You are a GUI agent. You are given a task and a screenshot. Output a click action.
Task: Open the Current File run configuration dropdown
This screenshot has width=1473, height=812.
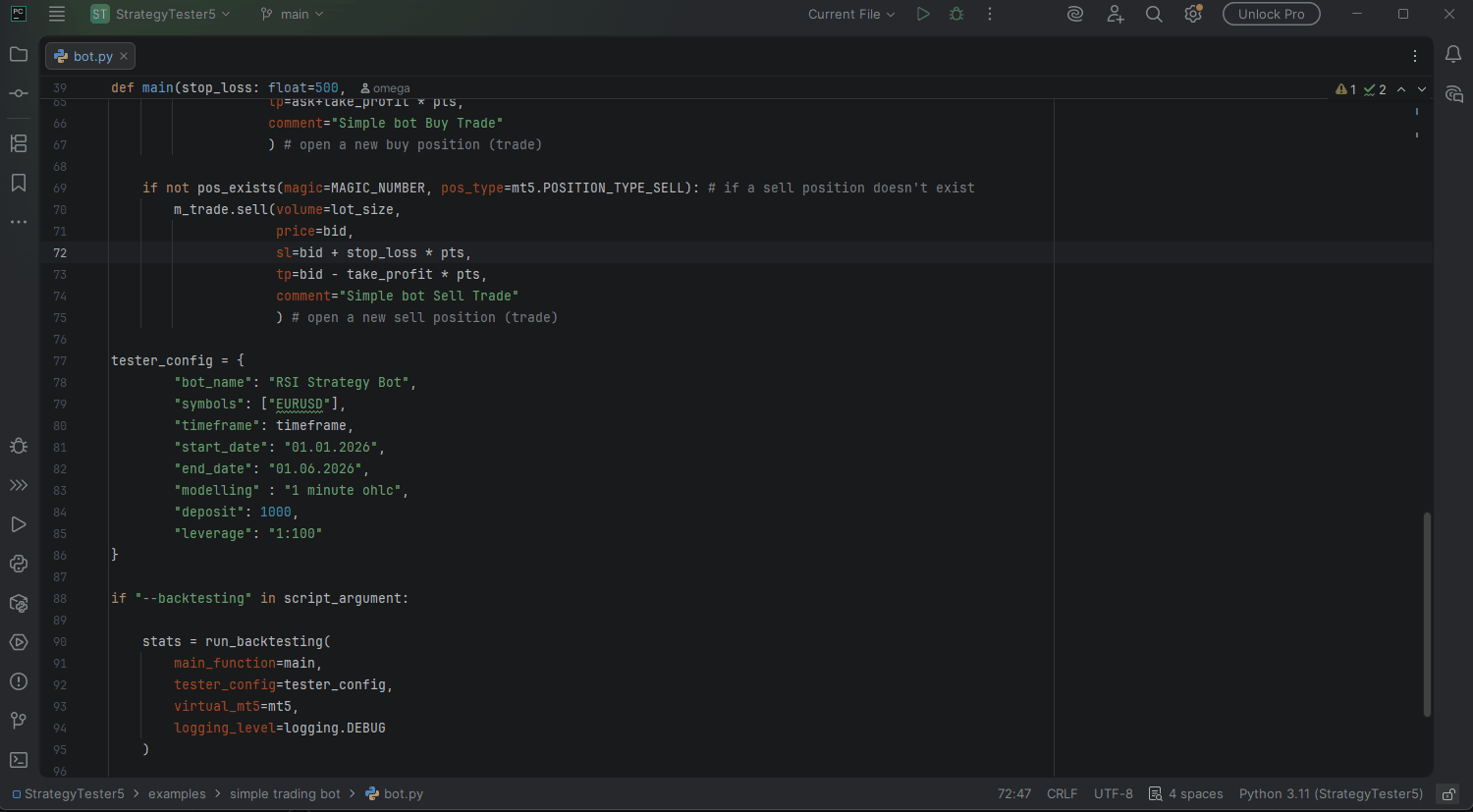[851, 14]
